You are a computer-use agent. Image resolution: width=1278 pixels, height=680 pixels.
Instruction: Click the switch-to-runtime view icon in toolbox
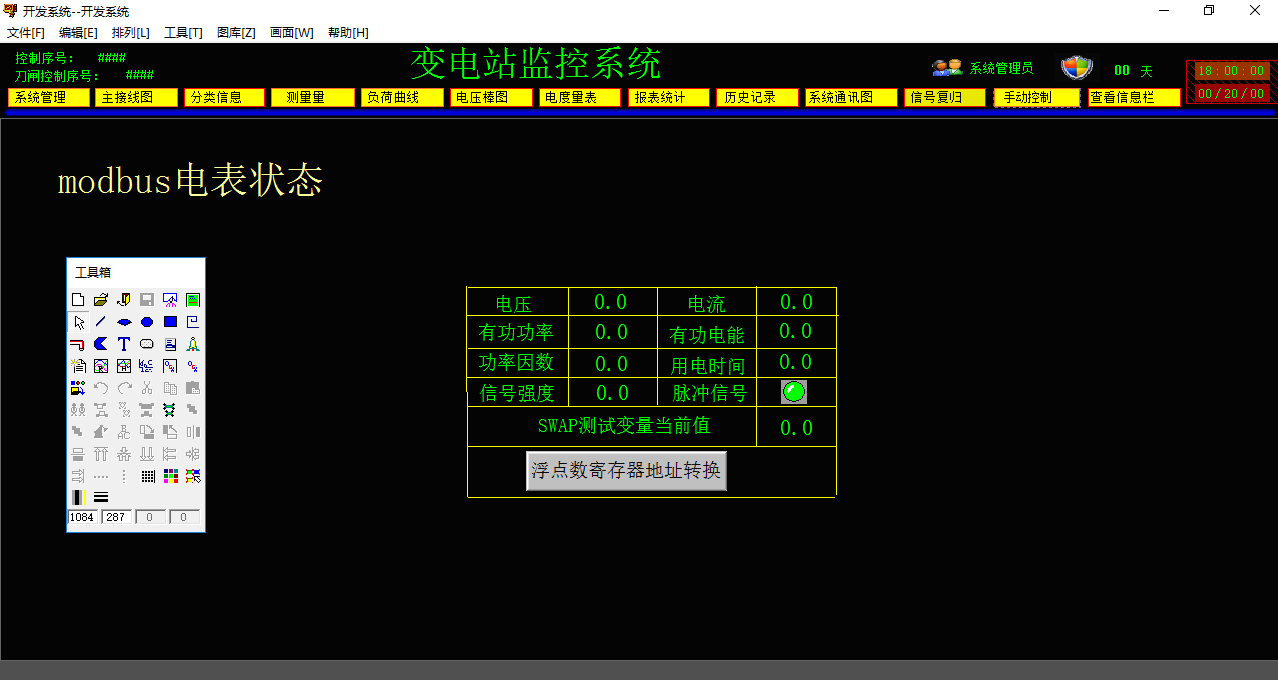(x=170, y=300)
